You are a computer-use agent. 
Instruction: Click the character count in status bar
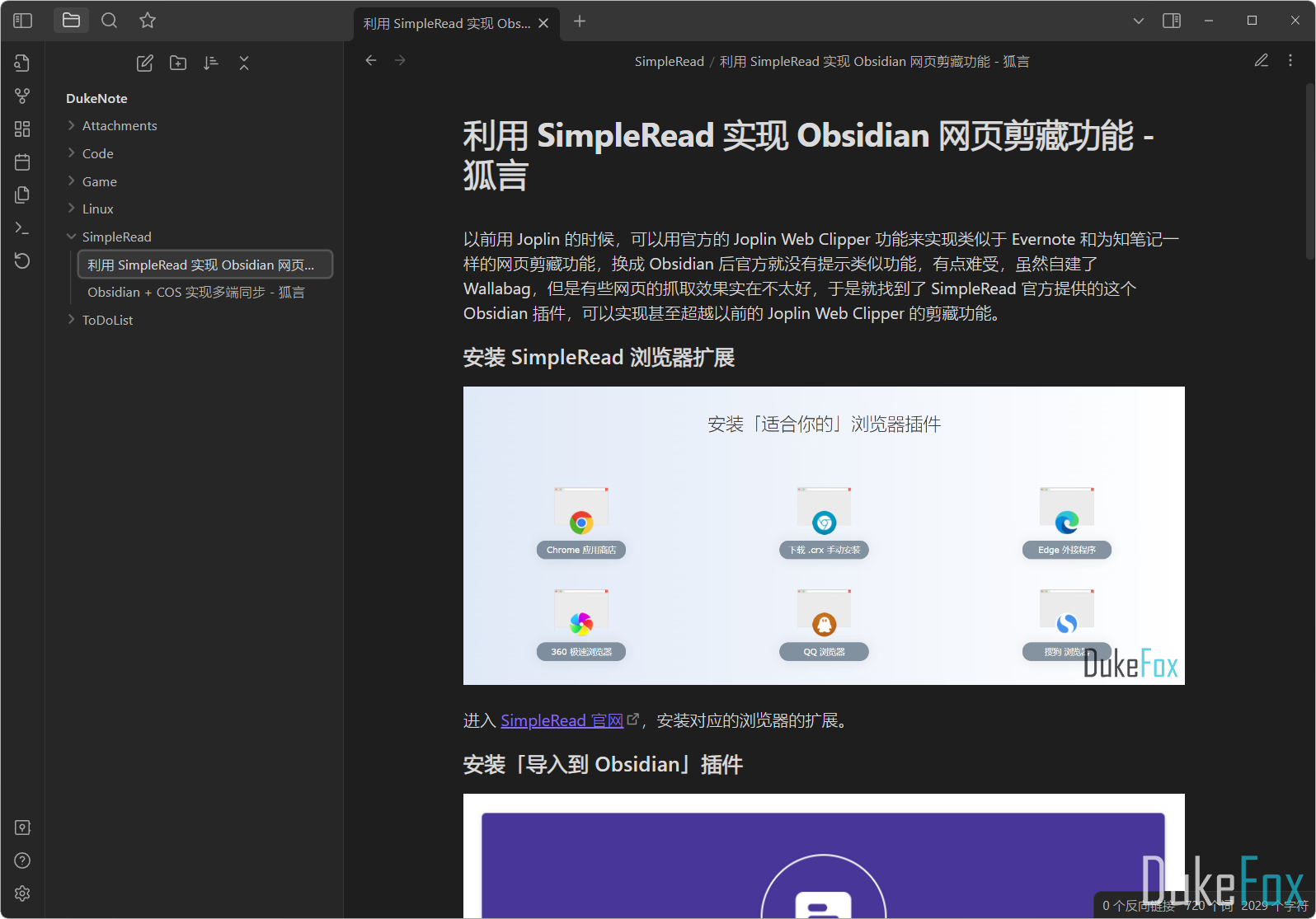click(x=1275, y=906)
